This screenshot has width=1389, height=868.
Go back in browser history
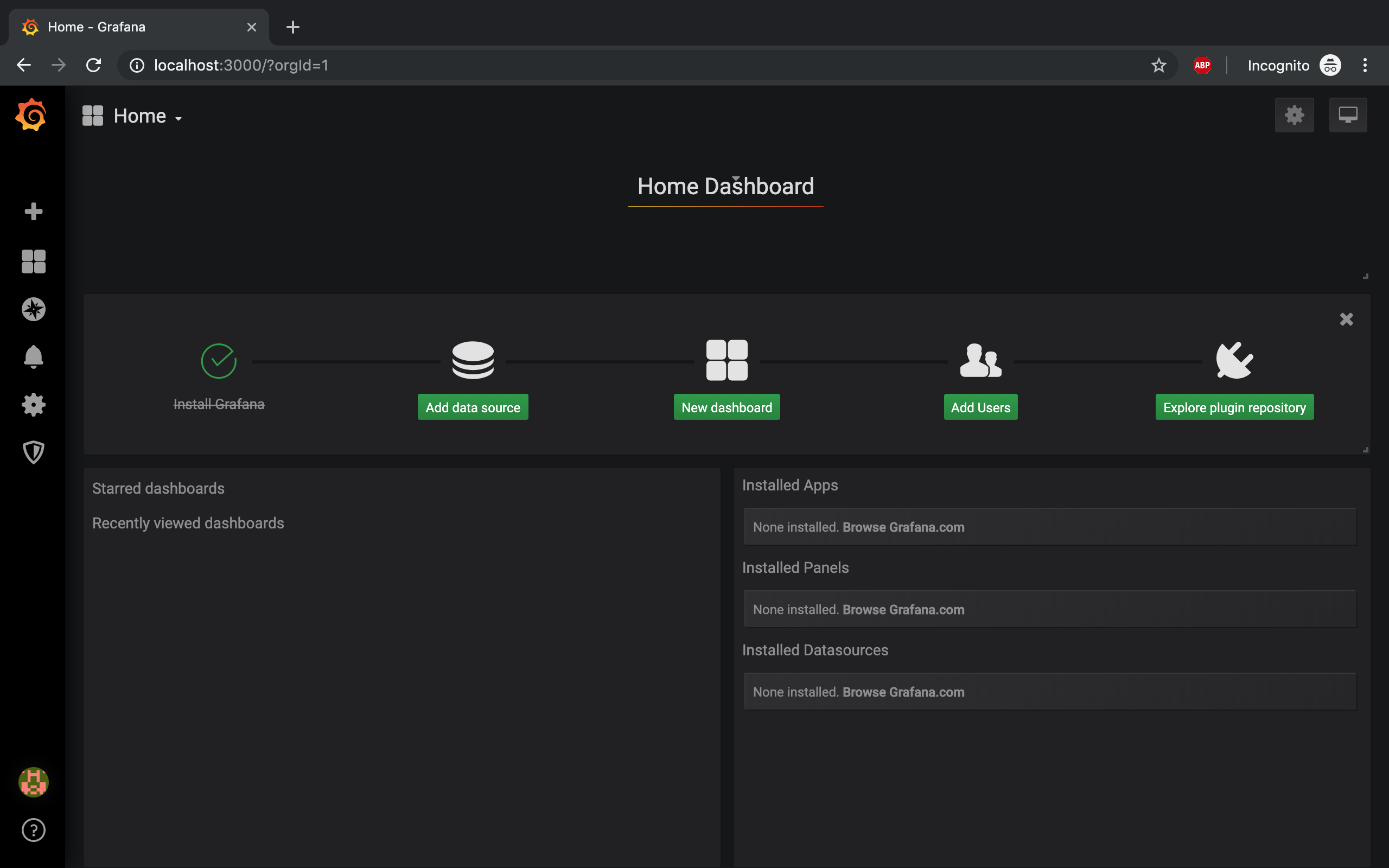(x=23, y=65)
